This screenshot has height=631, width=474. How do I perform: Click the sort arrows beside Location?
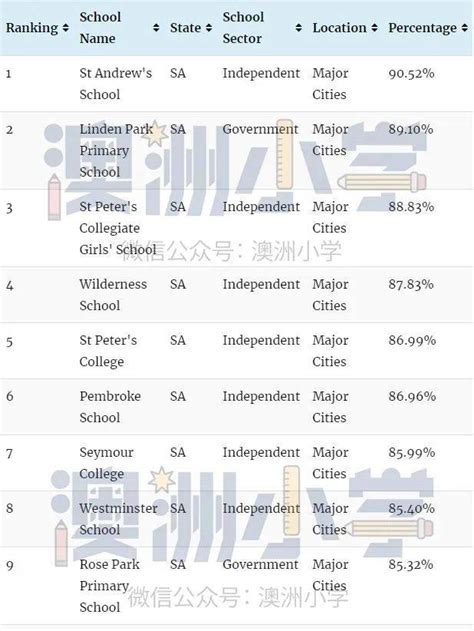[374, 28]
